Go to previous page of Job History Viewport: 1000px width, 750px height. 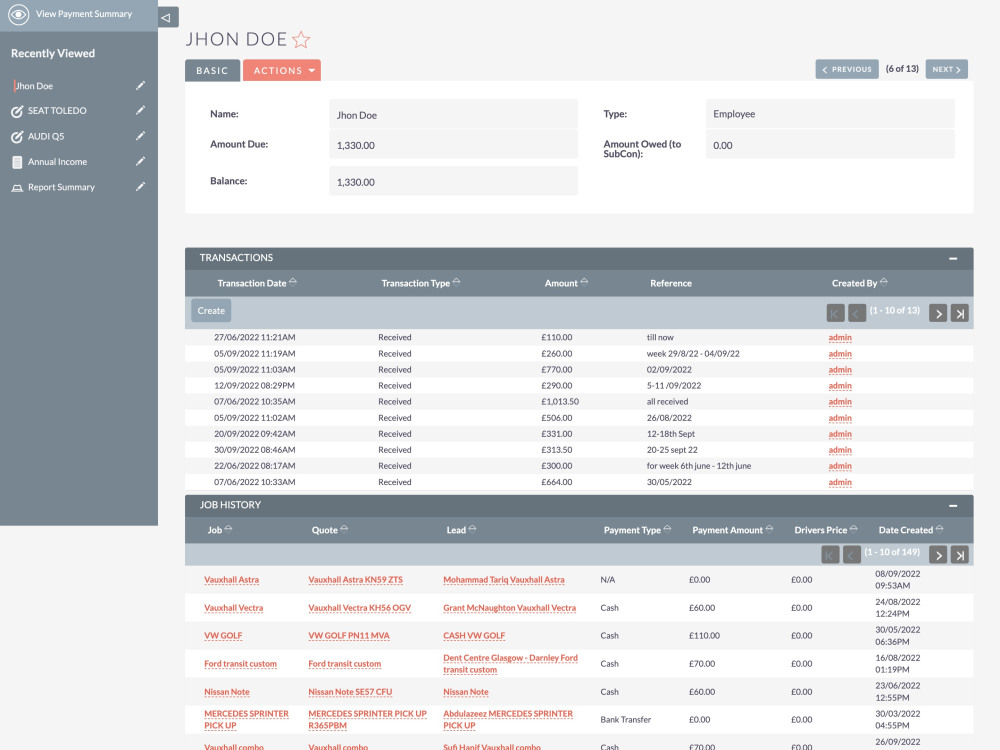(852, 555)
